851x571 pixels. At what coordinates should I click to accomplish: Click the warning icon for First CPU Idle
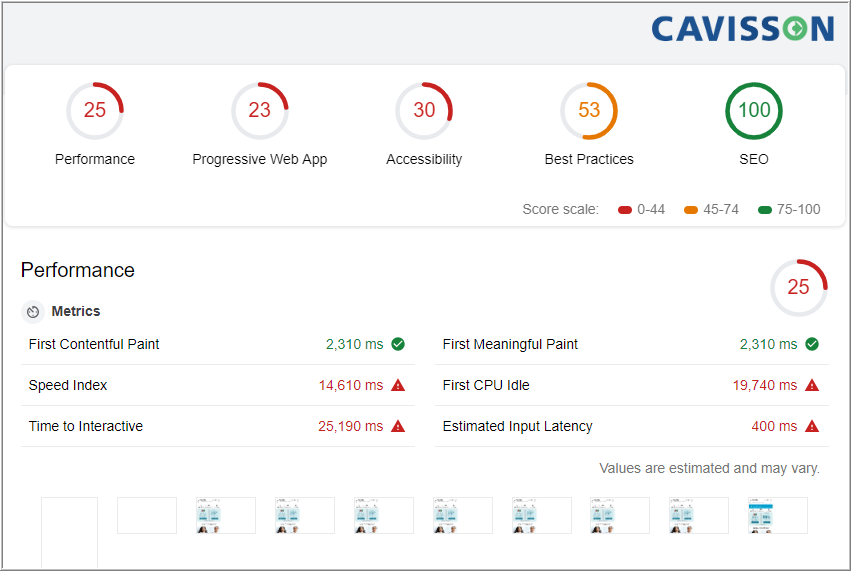(x=812, y=385)
